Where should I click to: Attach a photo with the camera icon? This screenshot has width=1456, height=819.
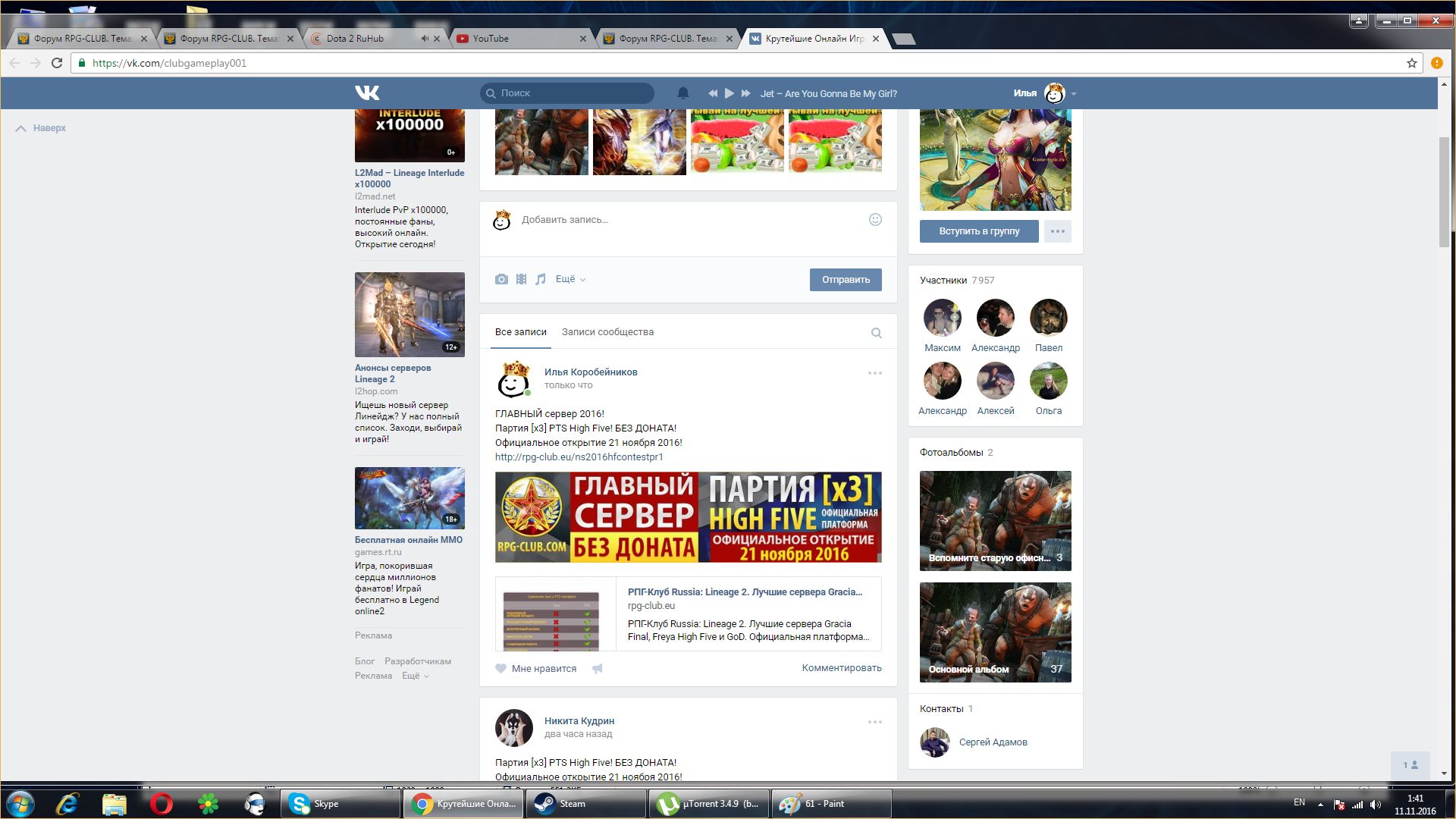(501, 279)
